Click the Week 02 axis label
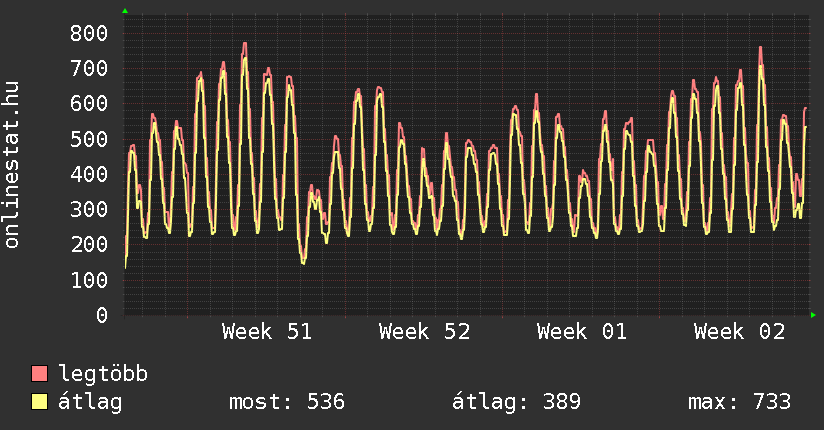Viewport: 824px width, 430px height. 739,332
